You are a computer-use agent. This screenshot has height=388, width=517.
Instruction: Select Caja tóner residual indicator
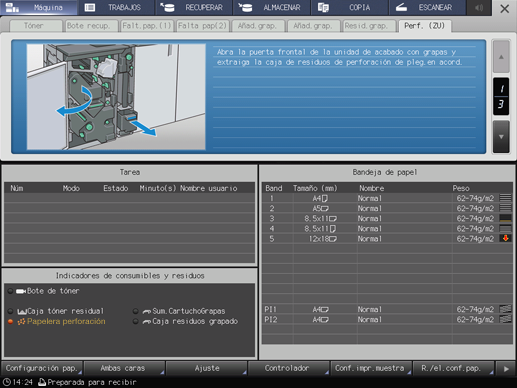56,311
